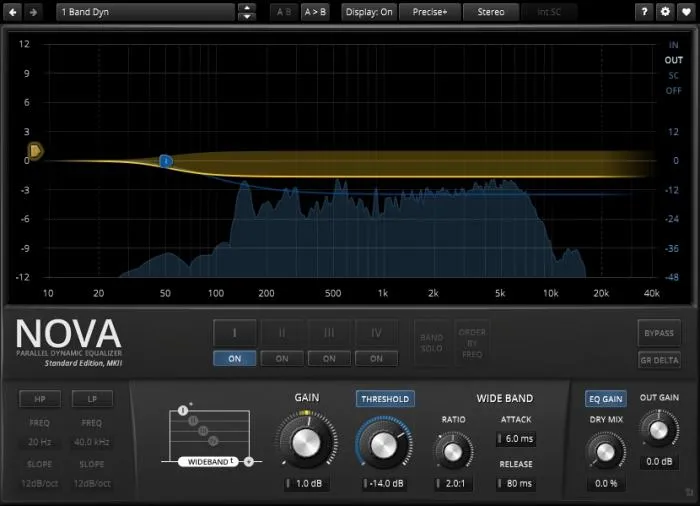Toggle the Display: On button
This screenshot has width=700, height=506.
(x=369, y=12)
